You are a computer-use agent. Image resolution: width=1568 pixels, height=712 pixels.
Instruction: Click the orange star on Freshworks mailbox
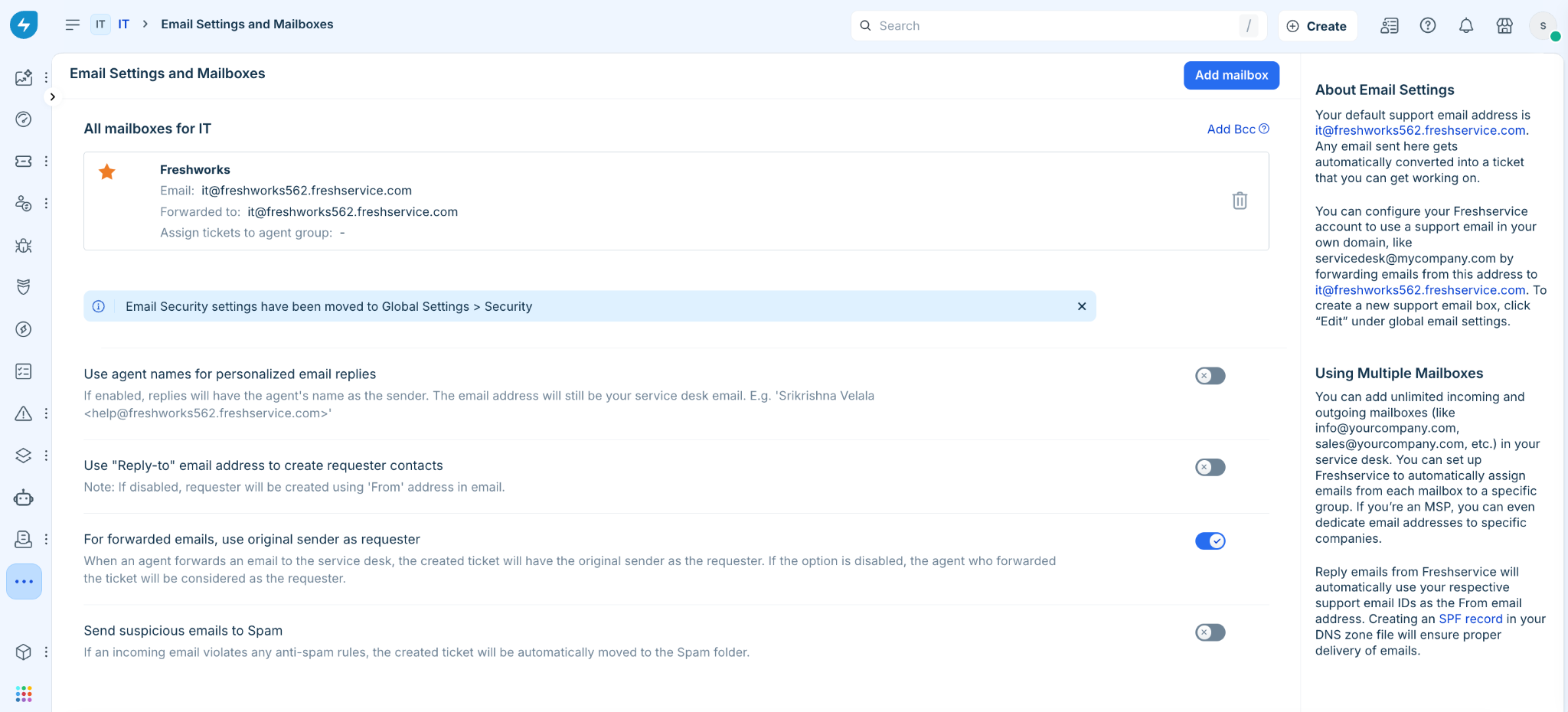coord(107,171)
